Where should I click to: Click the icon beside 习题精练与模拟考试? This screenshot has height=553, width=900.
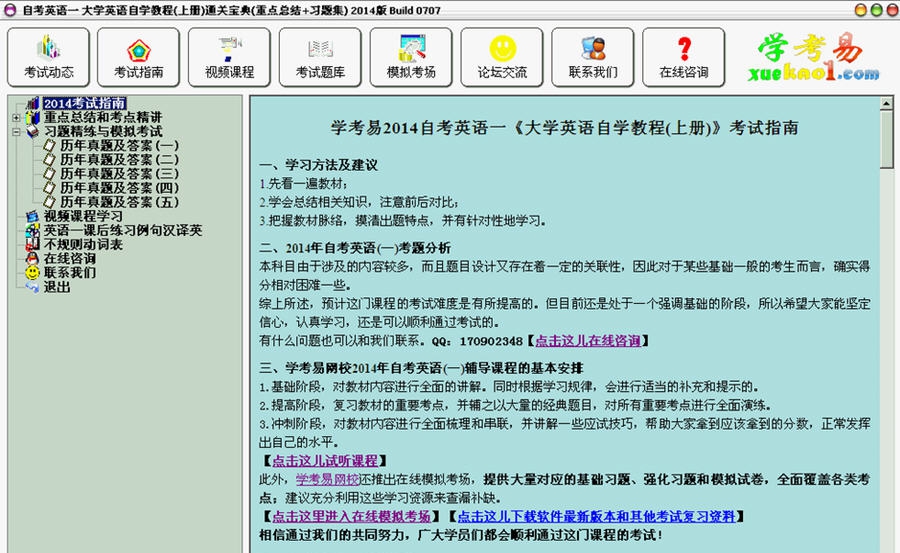pyautogui.click(x=33, y=132)
